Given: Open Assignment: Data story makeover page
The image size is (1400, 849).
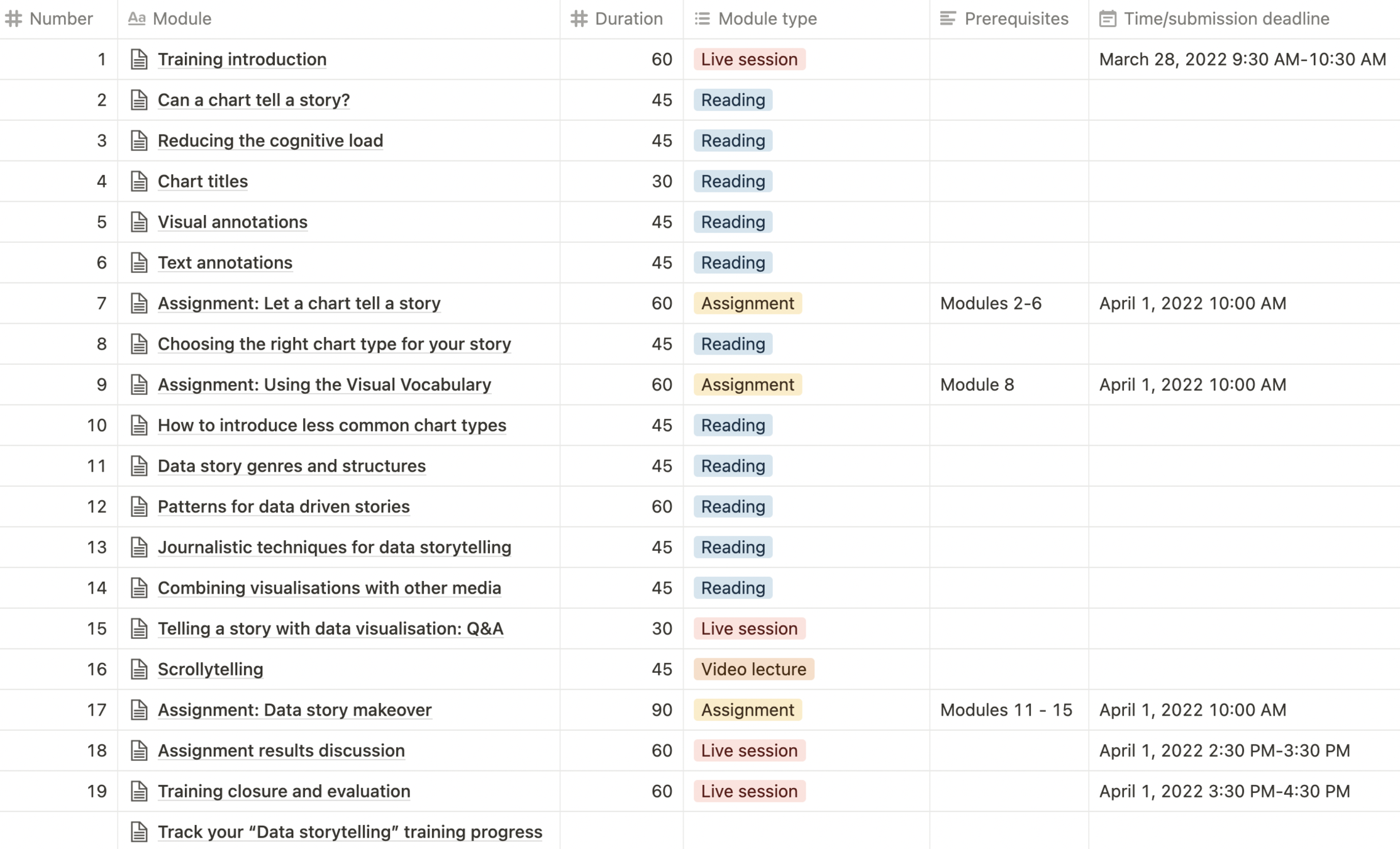Looking at the screenshot, I should [x=294, y=710].
